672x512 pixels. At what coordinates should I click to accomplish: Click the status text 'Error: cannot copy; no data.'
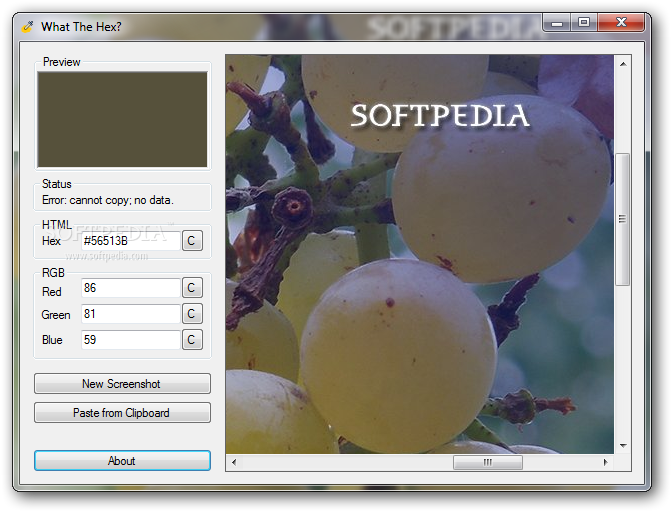click(x=108, y=200)
